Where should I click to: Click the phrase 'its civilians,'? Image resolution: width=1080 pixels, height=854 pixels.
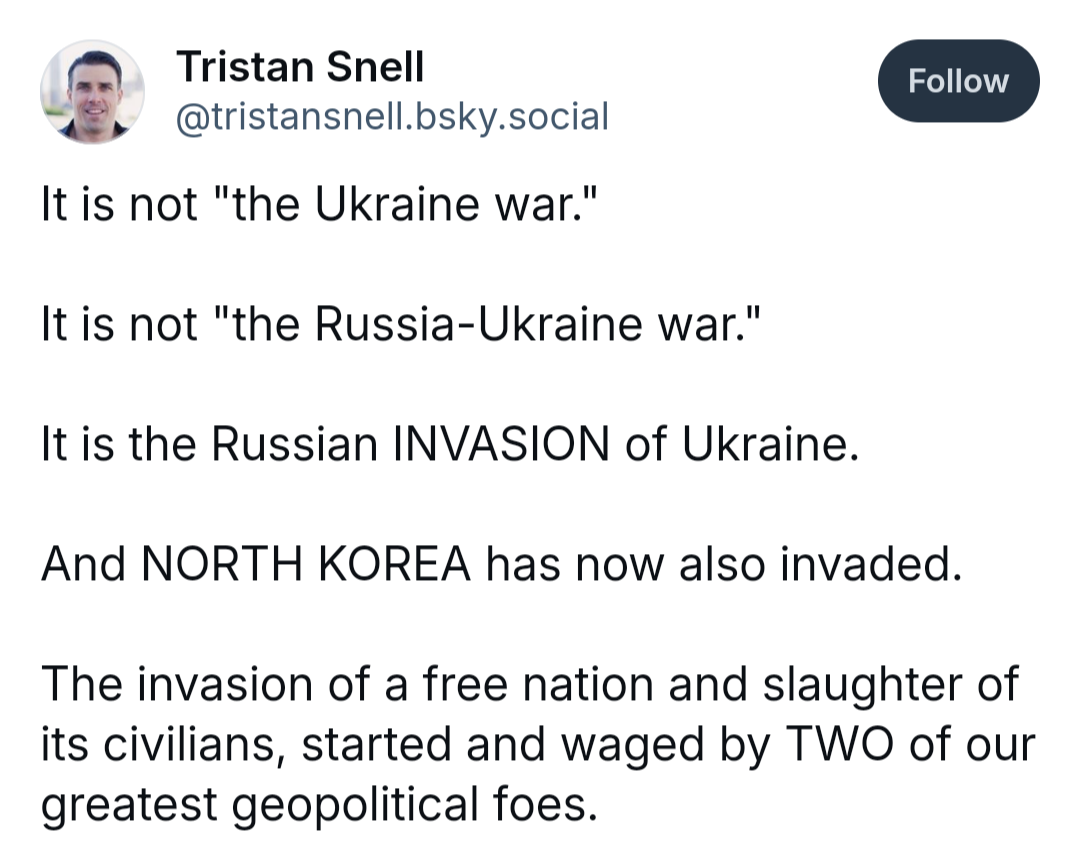tap(163, 744)
